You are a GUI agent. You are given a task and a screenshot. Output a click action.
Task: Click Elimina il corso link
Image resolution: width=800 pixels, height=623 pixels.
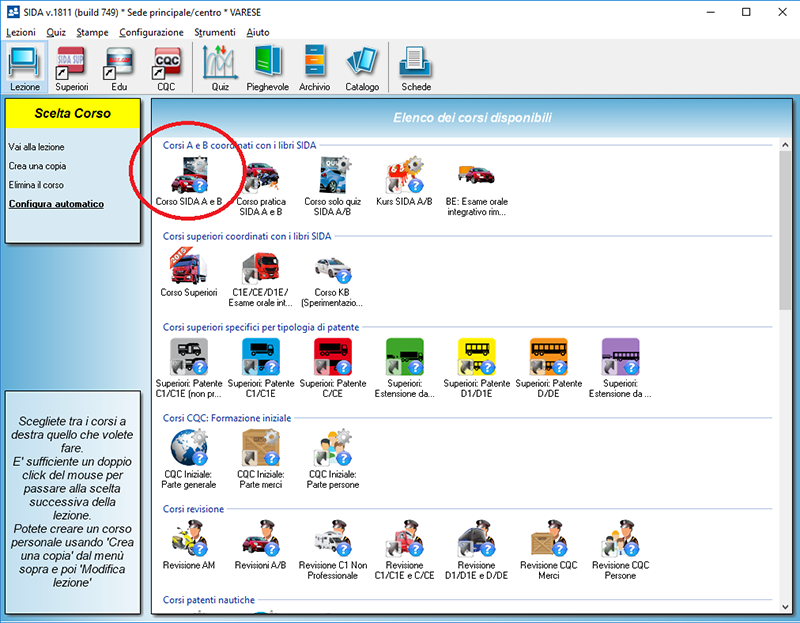click(36, 185)
